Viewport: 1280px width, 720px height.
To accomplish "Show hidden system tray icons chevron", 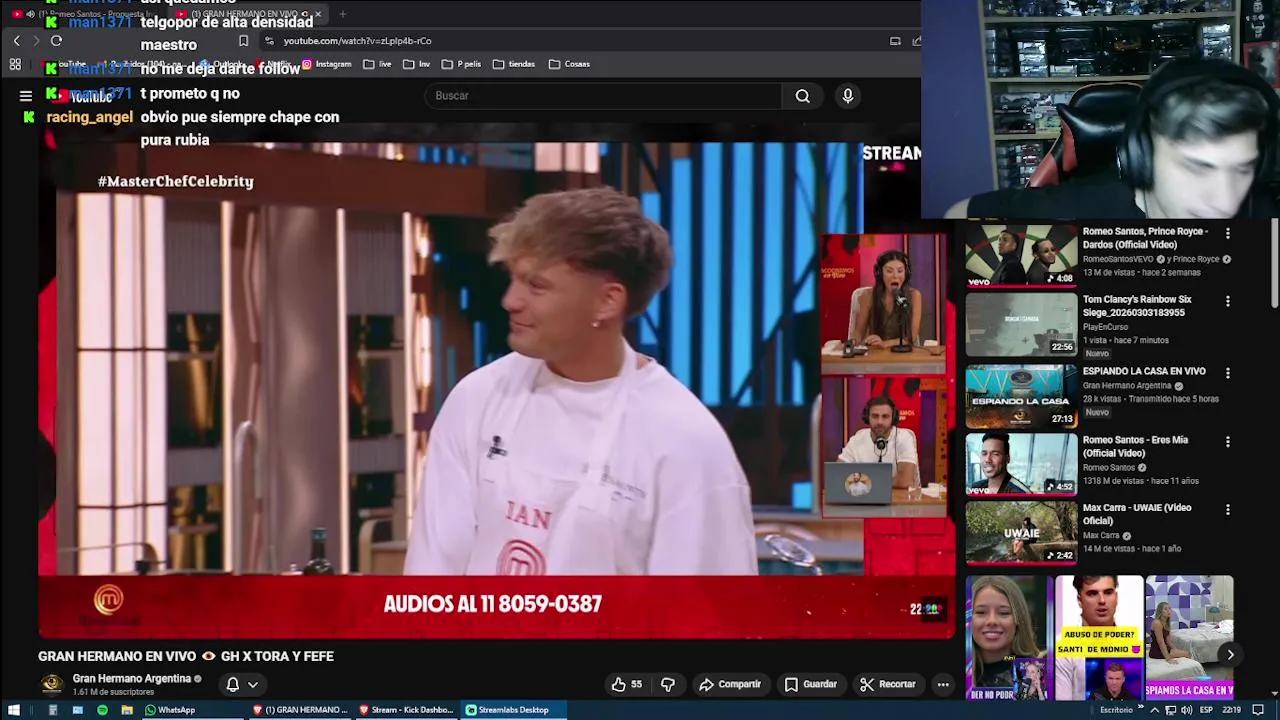I will coord(1154,710).
